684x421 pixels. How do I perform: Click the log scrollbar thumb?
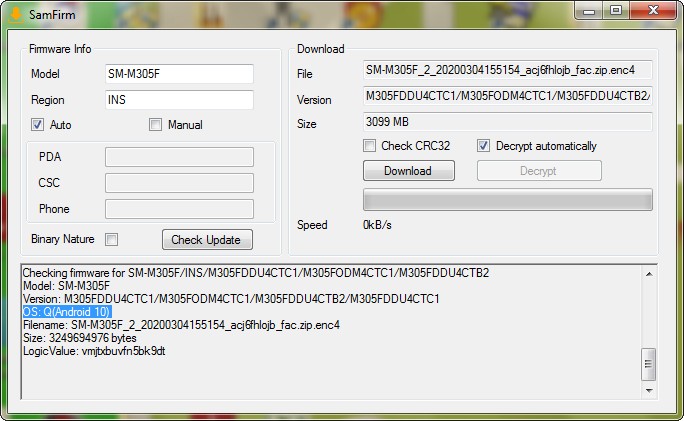[x=649, y=364]
